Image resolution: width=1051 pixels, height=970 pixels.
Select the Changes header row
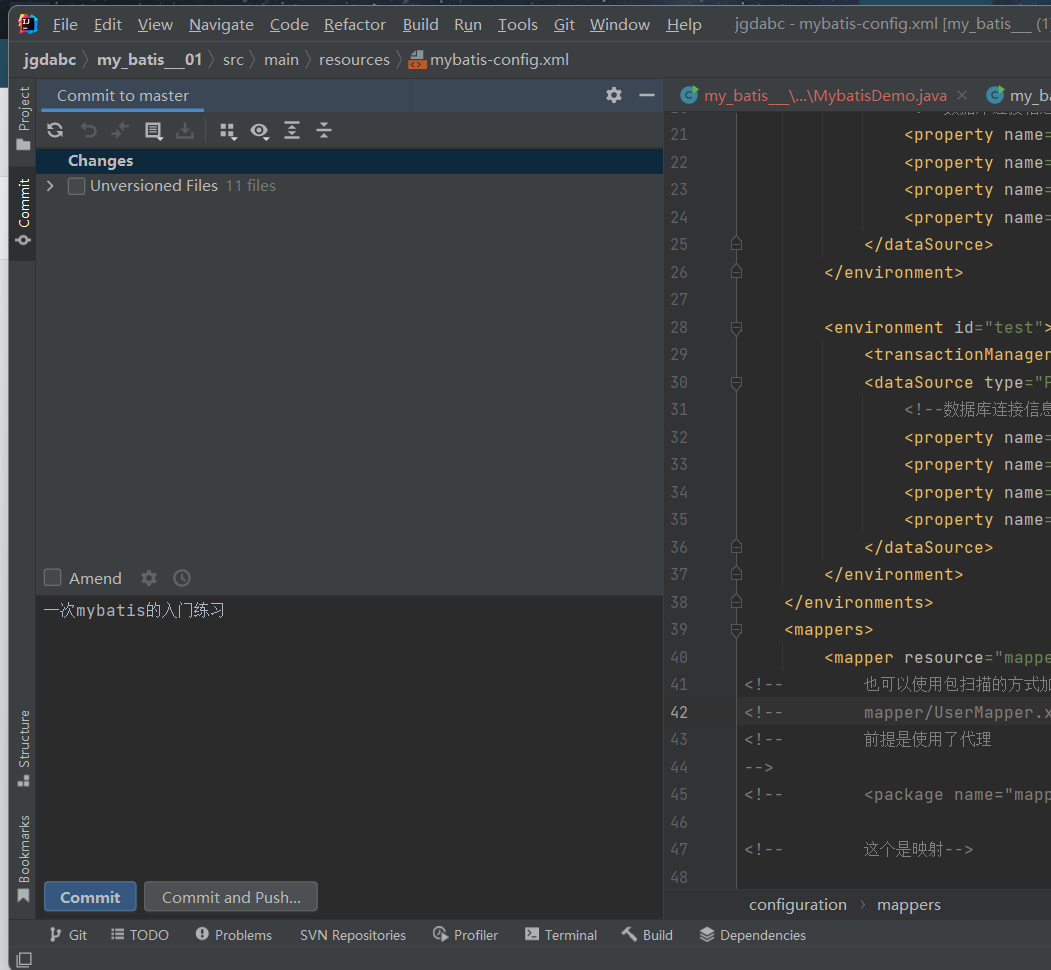click(x=349, y=161)
